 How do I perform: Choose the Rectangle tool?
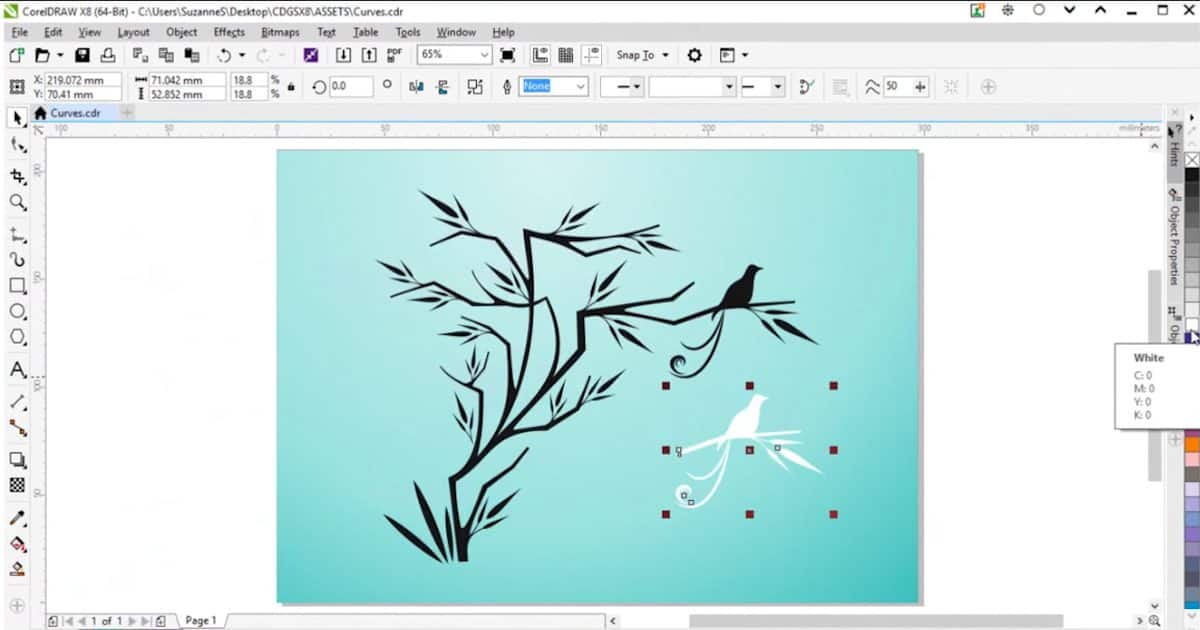(x=17, y=286)
